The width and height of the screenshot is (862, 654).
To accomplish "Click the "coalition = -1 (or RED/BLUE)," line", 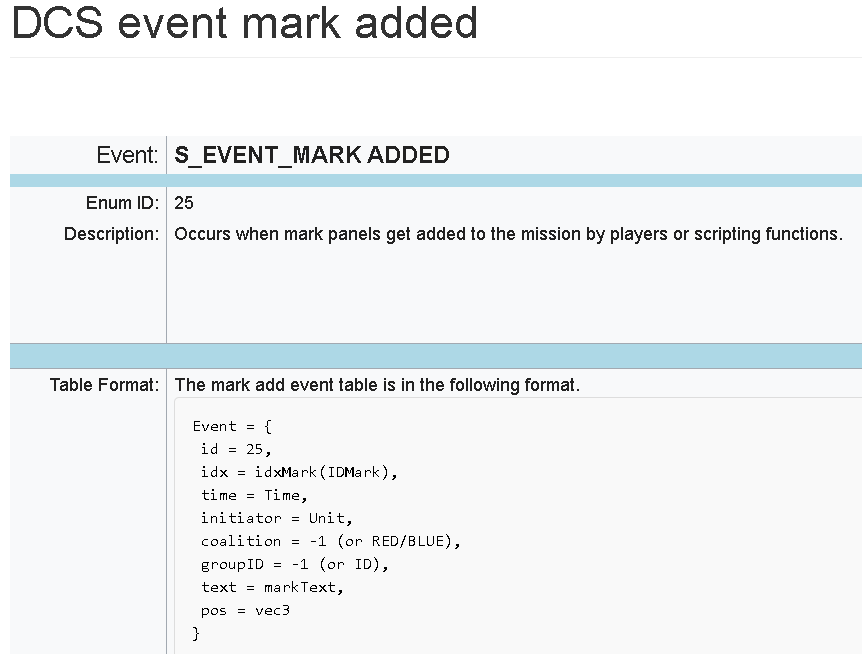I will [330, 541].
